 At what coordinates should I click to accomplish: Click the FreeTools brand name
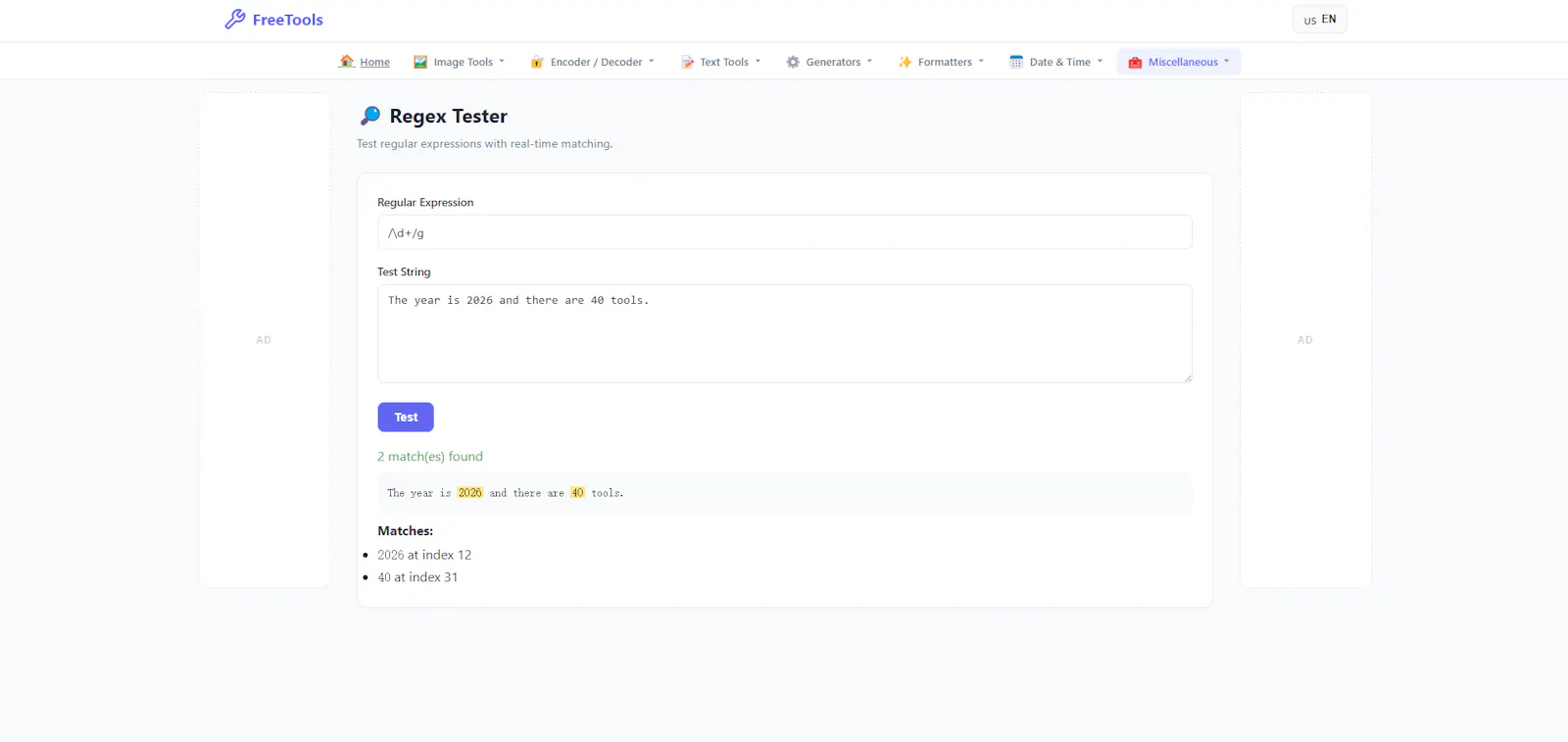pyautogui.click(x=287, y=20)
